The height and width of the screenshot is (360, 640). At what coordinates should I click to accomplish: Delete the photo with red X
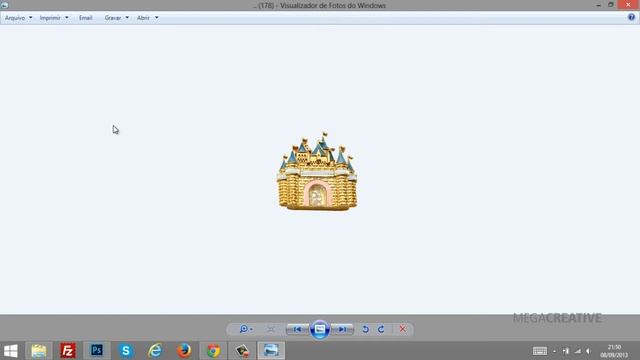click(402, 329)
